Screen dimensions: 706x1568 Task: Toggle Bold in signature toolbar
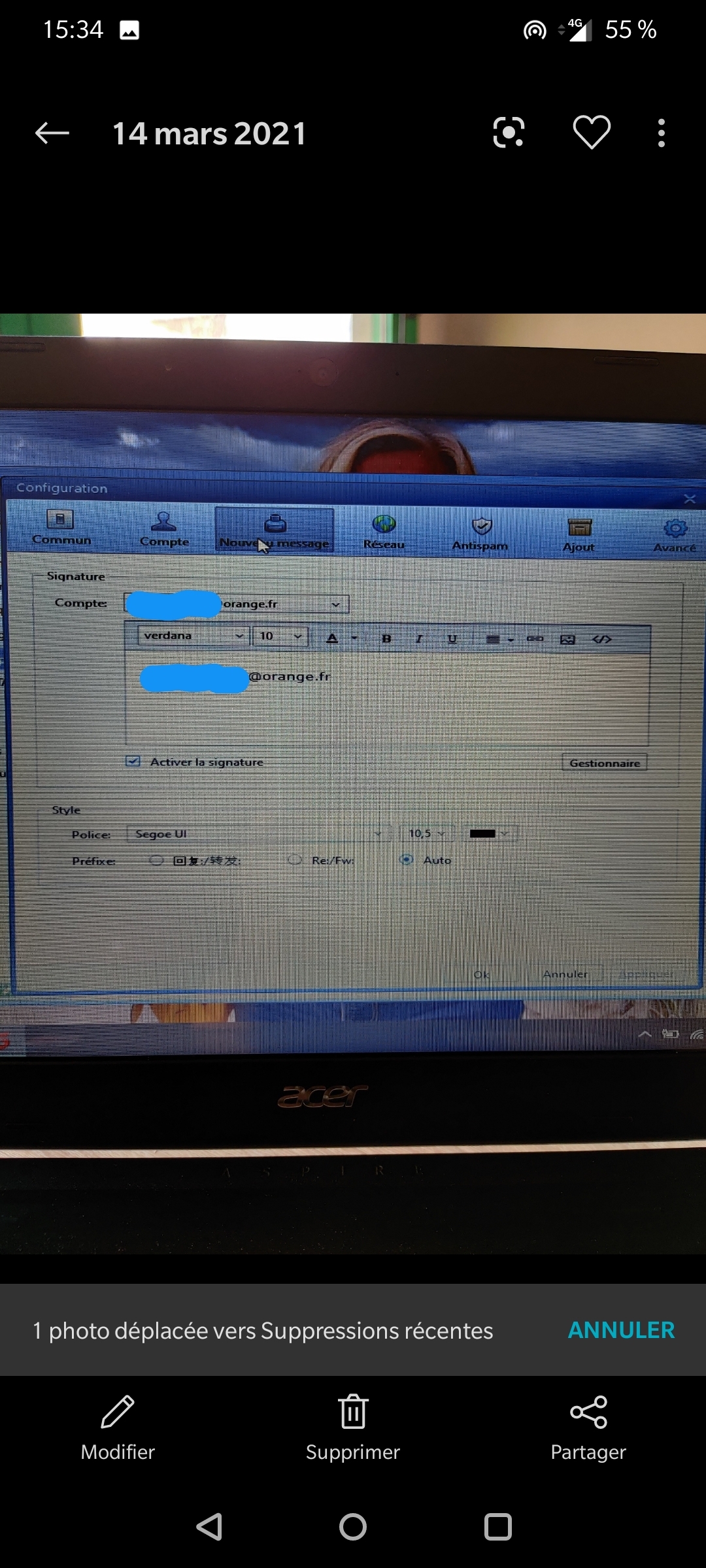point(386,639)
